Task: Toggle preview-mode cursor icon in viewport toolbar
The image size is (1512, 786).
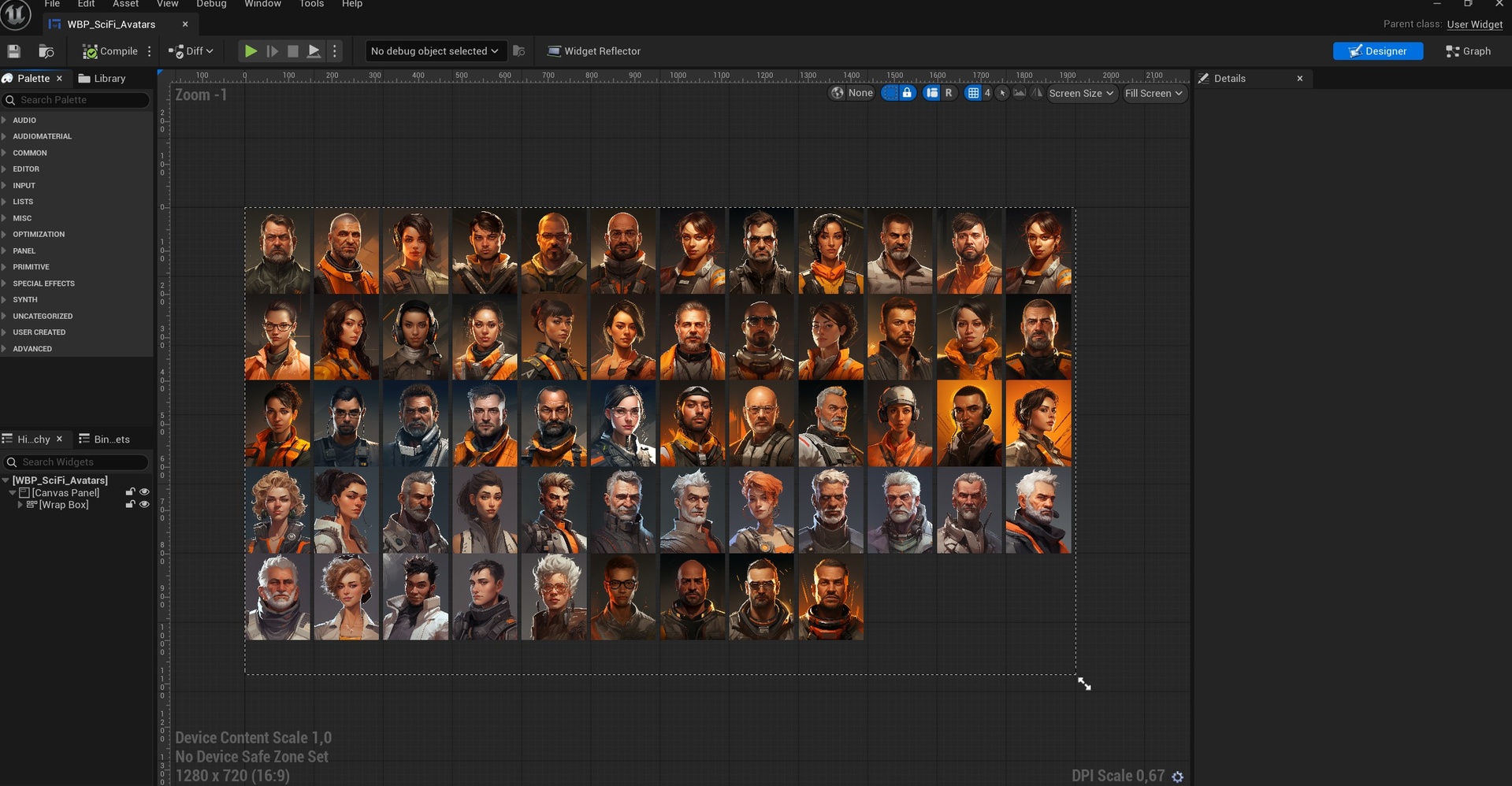Action: click(1002, 93)
